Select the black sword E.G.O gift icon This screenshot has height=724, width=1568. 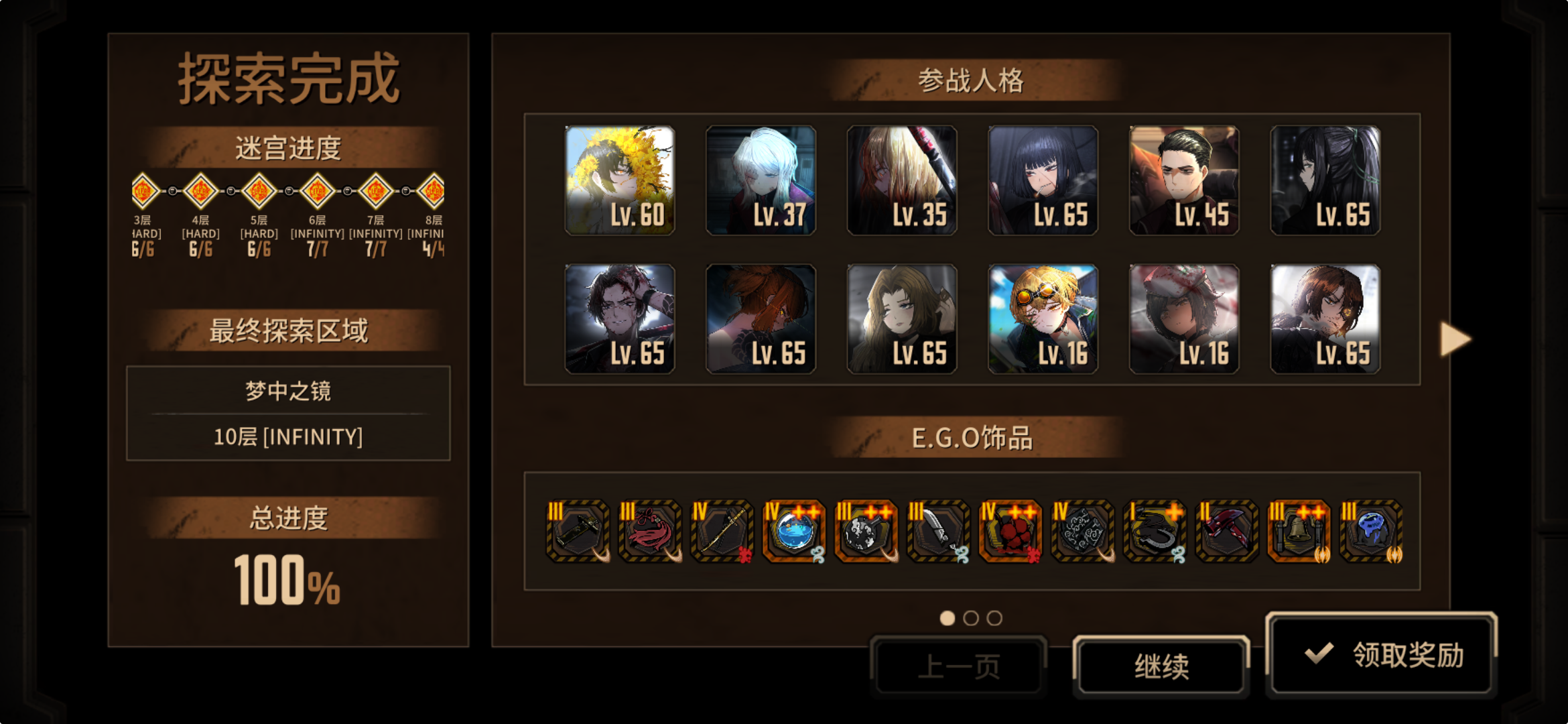(x=578, y=531)
